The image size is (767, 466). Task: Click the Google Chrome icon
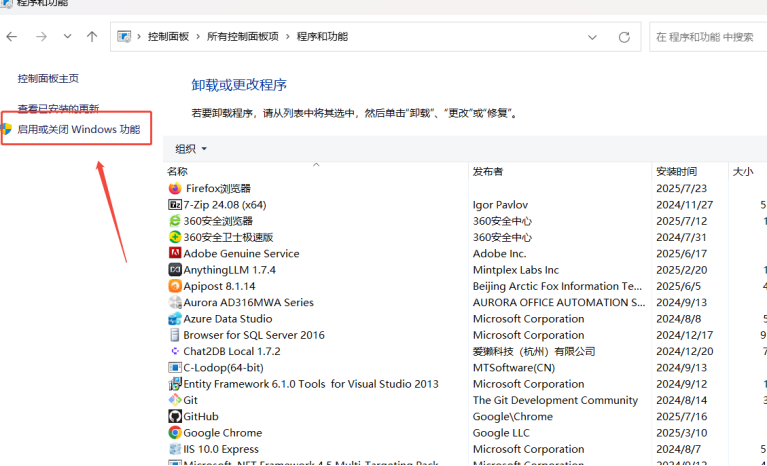point(175,433)
